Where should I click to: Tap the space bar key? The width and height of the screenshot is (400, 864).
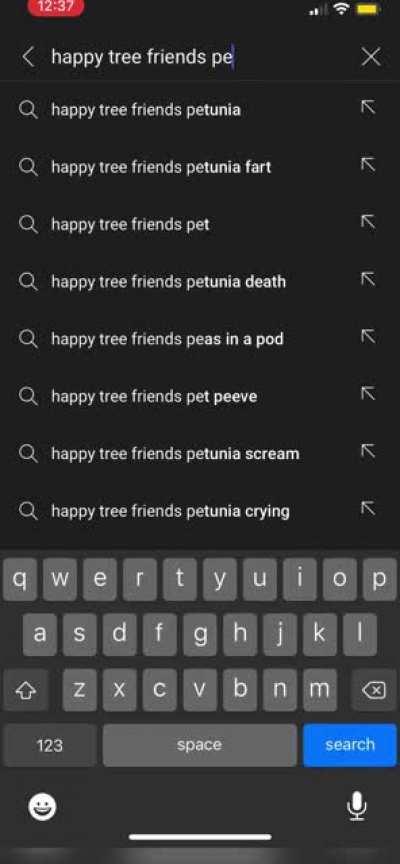(x=199, y=745)
